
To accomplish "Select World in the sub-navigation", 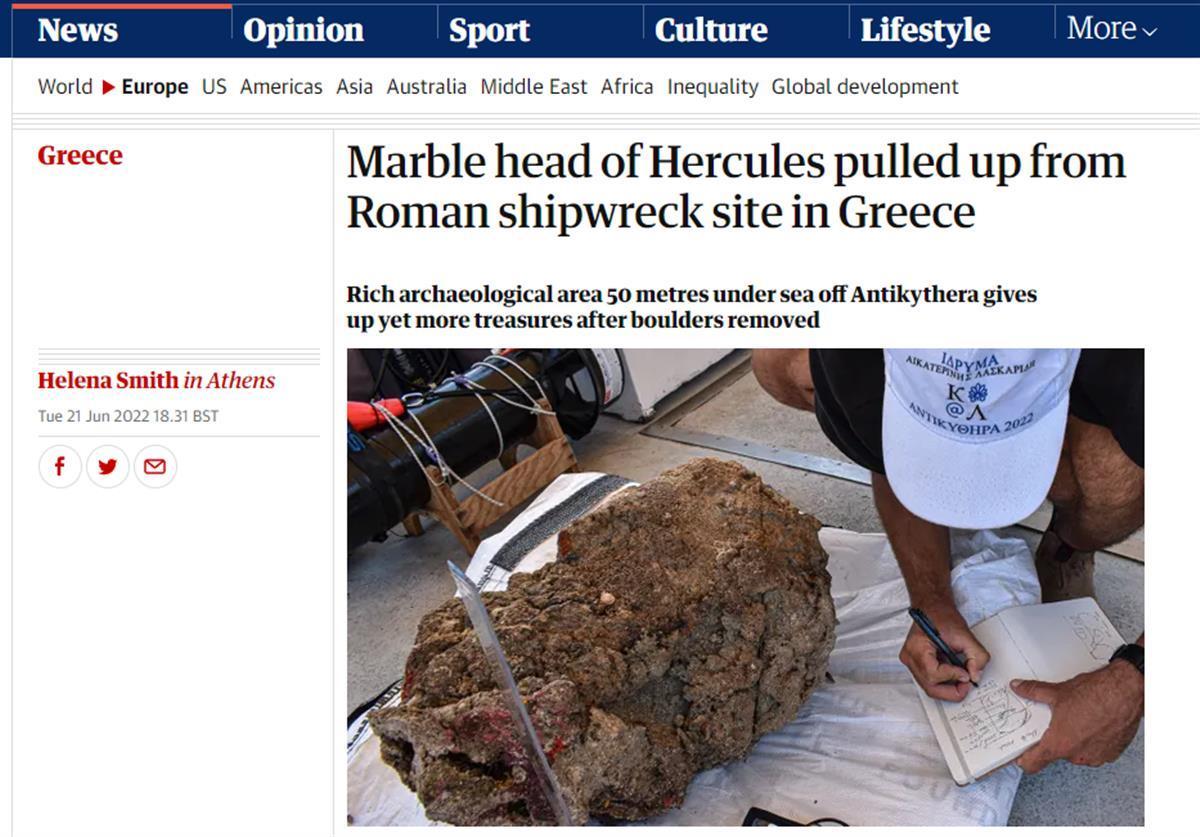I will pos(65,87).
